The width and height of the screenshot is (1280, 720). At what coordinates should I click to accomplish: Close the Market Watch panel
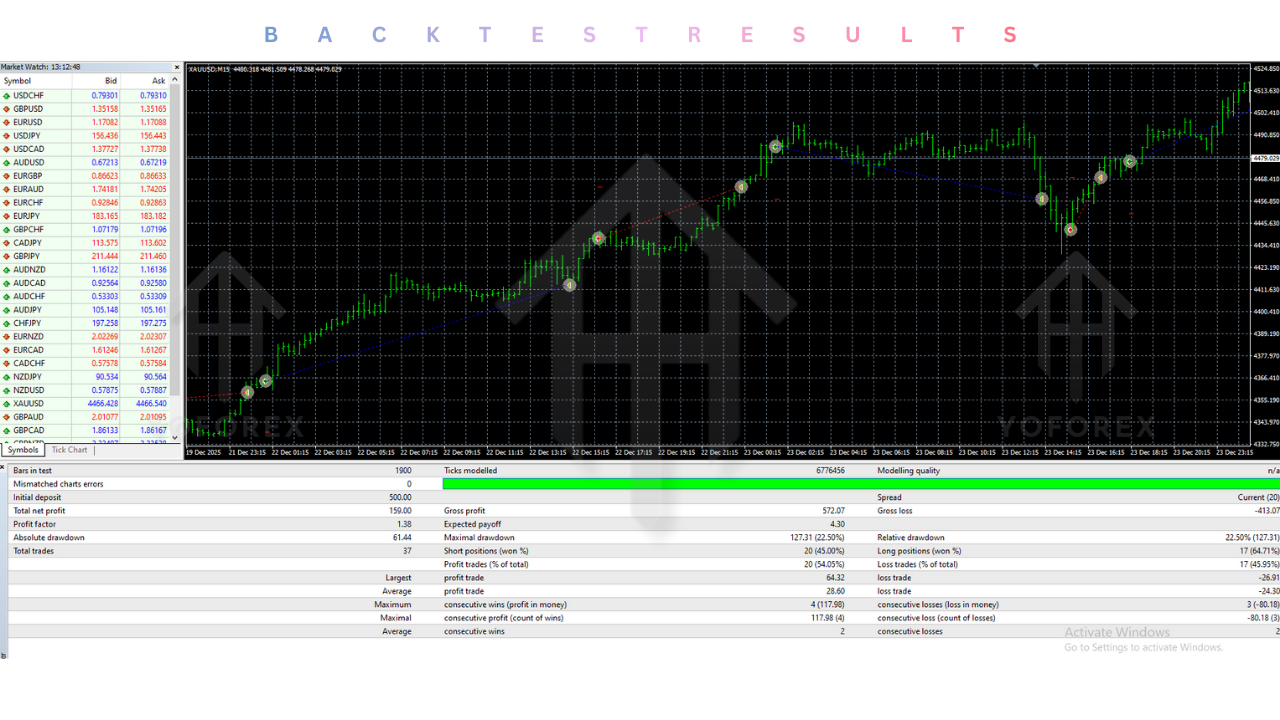tap(177, 67)
